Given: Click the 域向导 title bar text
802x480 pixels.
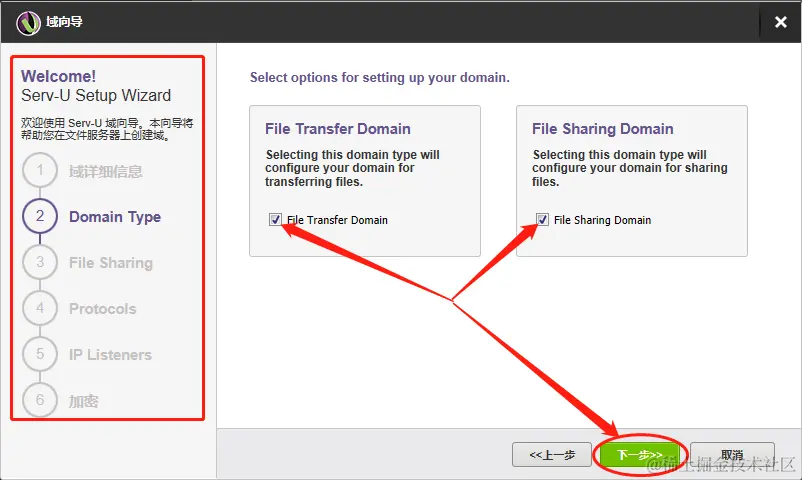Looking at the screenshot, I should click(64, 22).
